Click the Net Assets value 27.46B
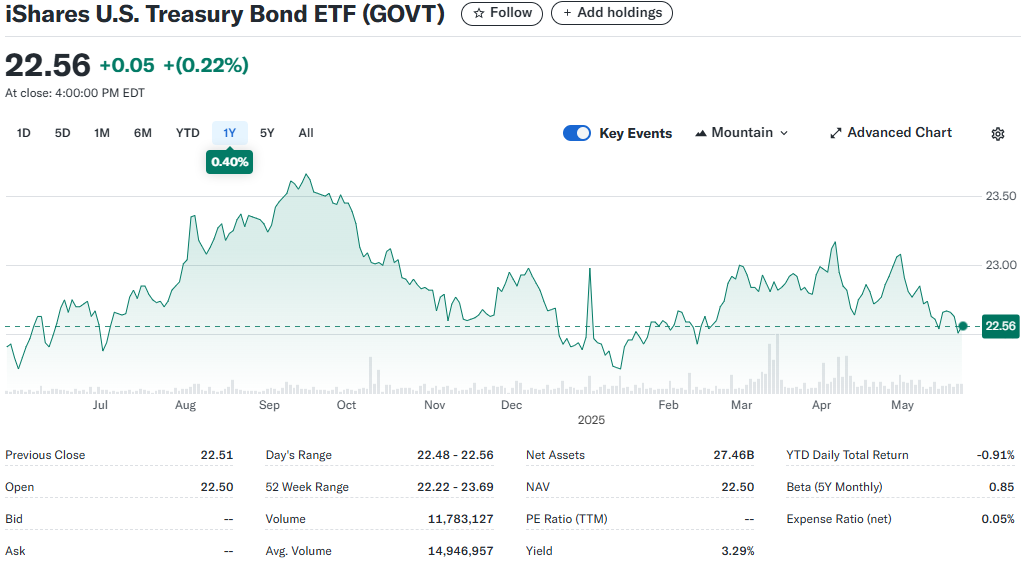The width and height of the screenshot is (1023, 564). [733, 455]
